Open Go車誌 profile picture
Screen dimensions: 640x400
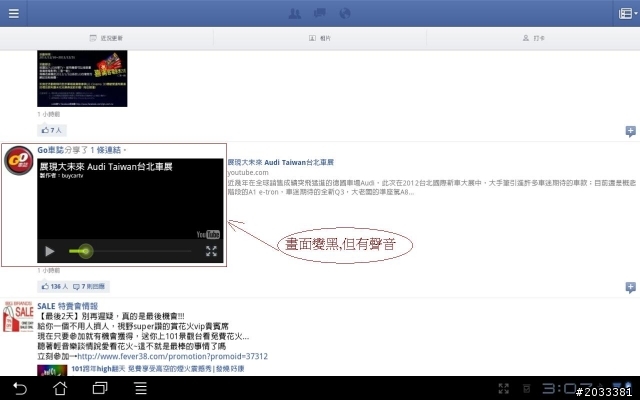(18, 160)
